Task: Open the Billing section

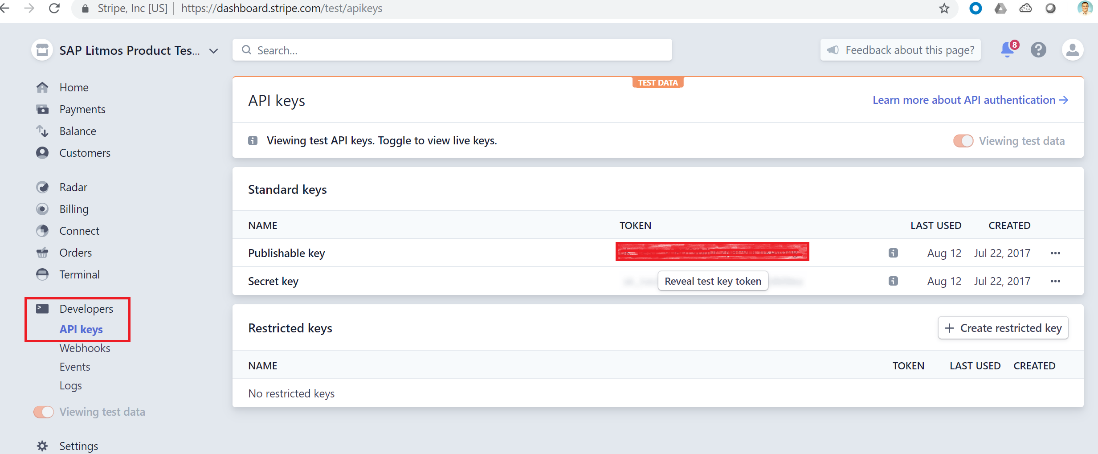Action: (74, 209)
